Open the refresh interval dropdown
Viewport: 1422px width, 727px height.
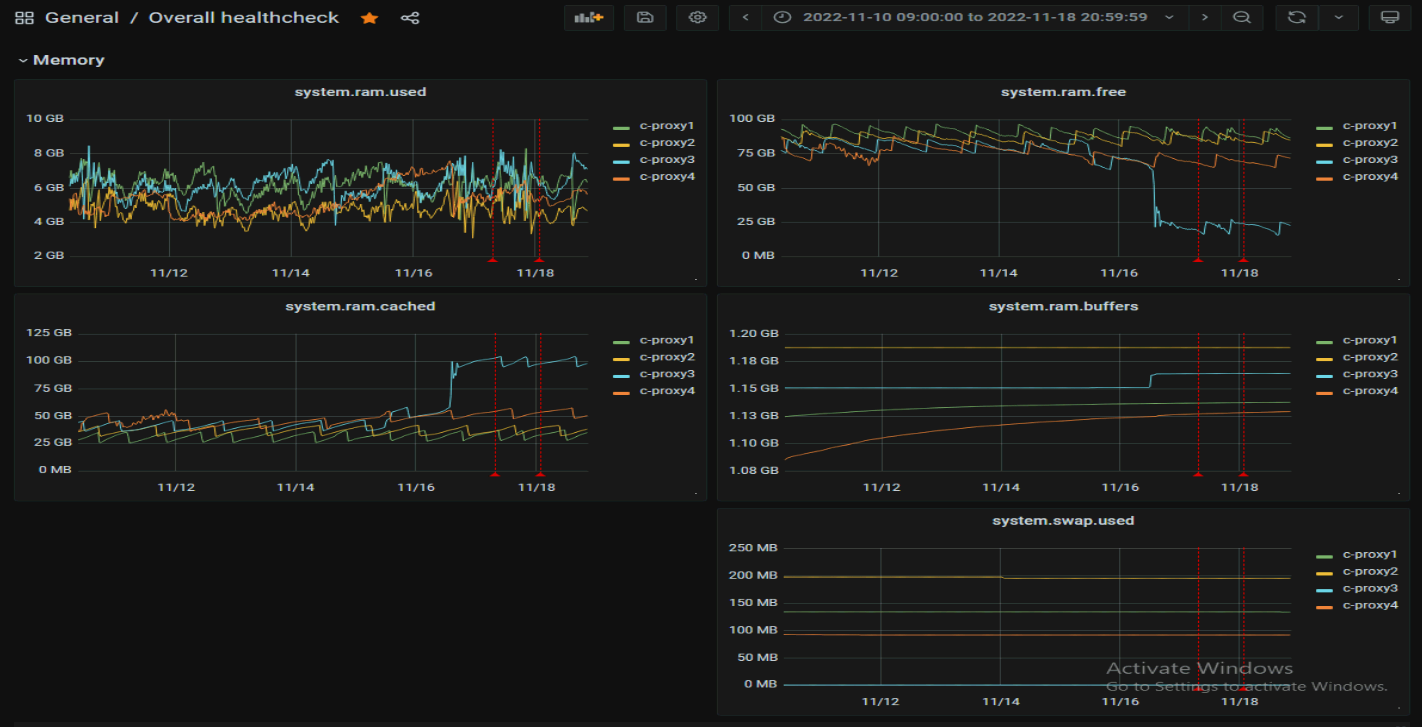click(x=1338, y=18)
